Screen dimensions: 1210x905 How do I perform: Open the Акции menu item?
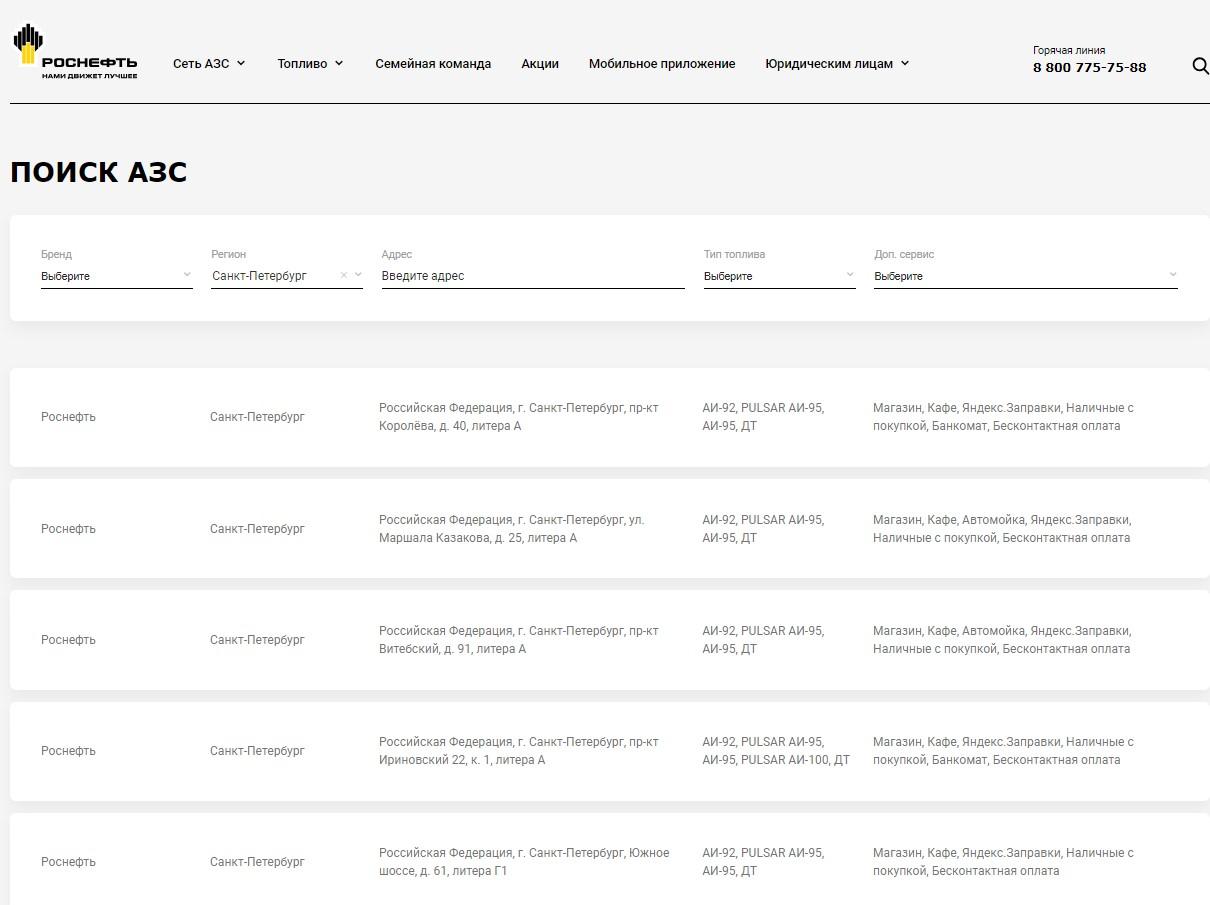tap(540, 63)
